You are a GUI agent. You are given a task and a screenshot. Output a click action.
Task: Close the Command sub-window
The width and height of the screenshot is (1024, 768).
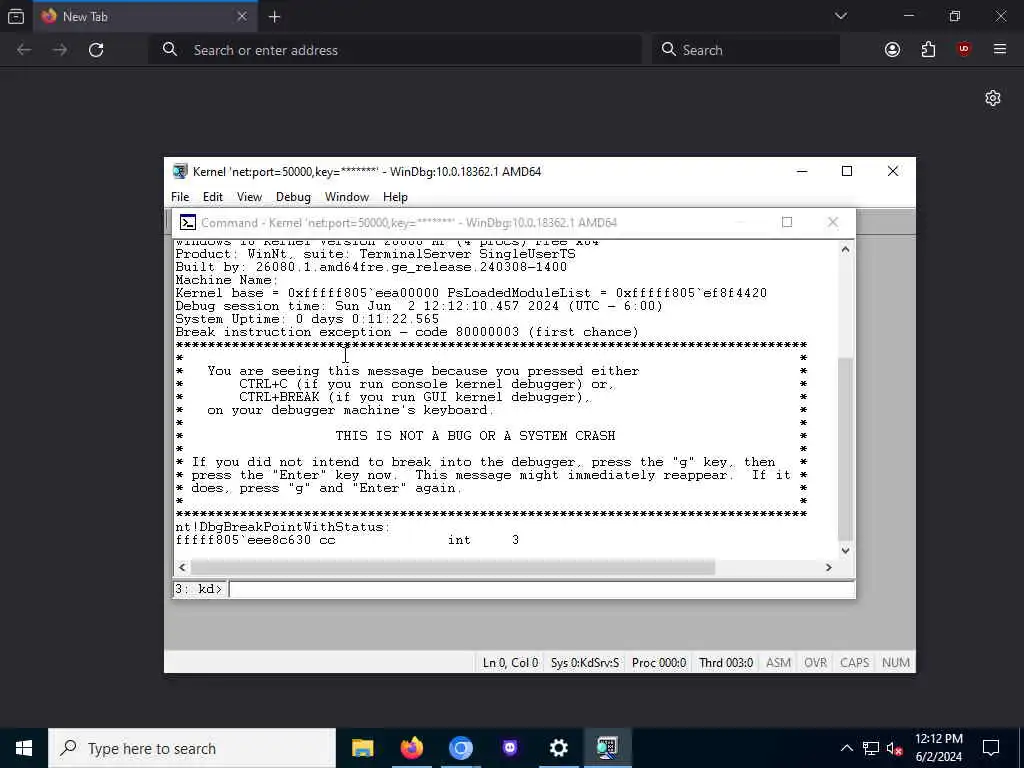click(x=833, y=222)
